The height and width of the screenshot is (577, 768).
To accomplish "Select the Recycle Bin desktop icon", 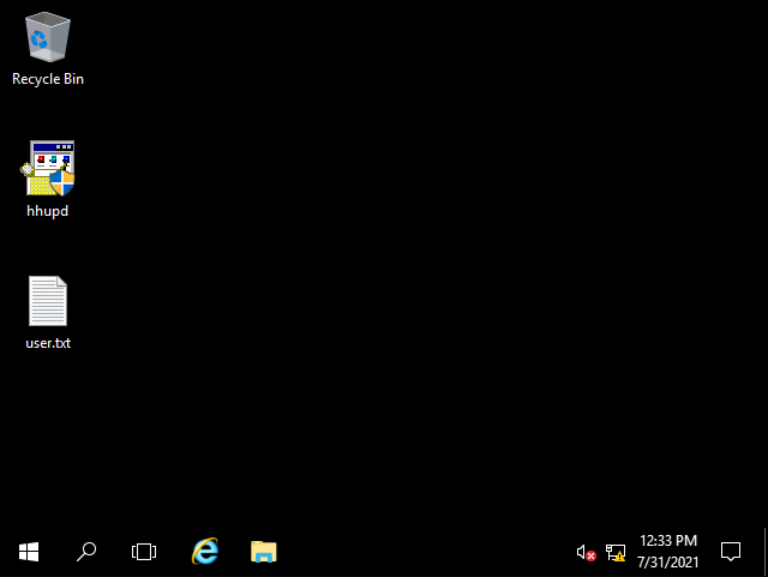I will coord(48,37).
